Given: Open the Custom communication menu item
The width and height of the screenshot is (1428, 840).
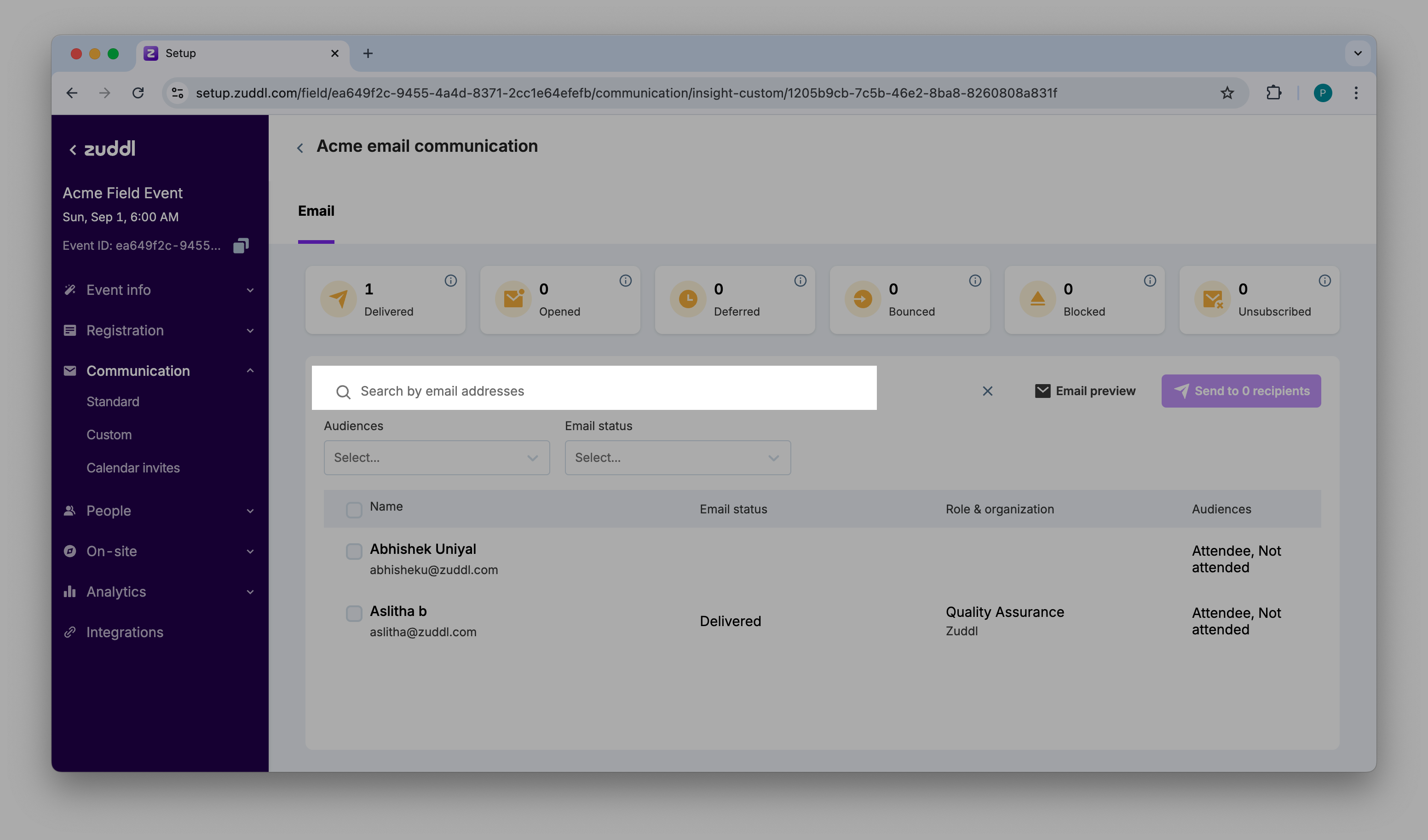Looking at the screenshot, I should coord(109,435).
